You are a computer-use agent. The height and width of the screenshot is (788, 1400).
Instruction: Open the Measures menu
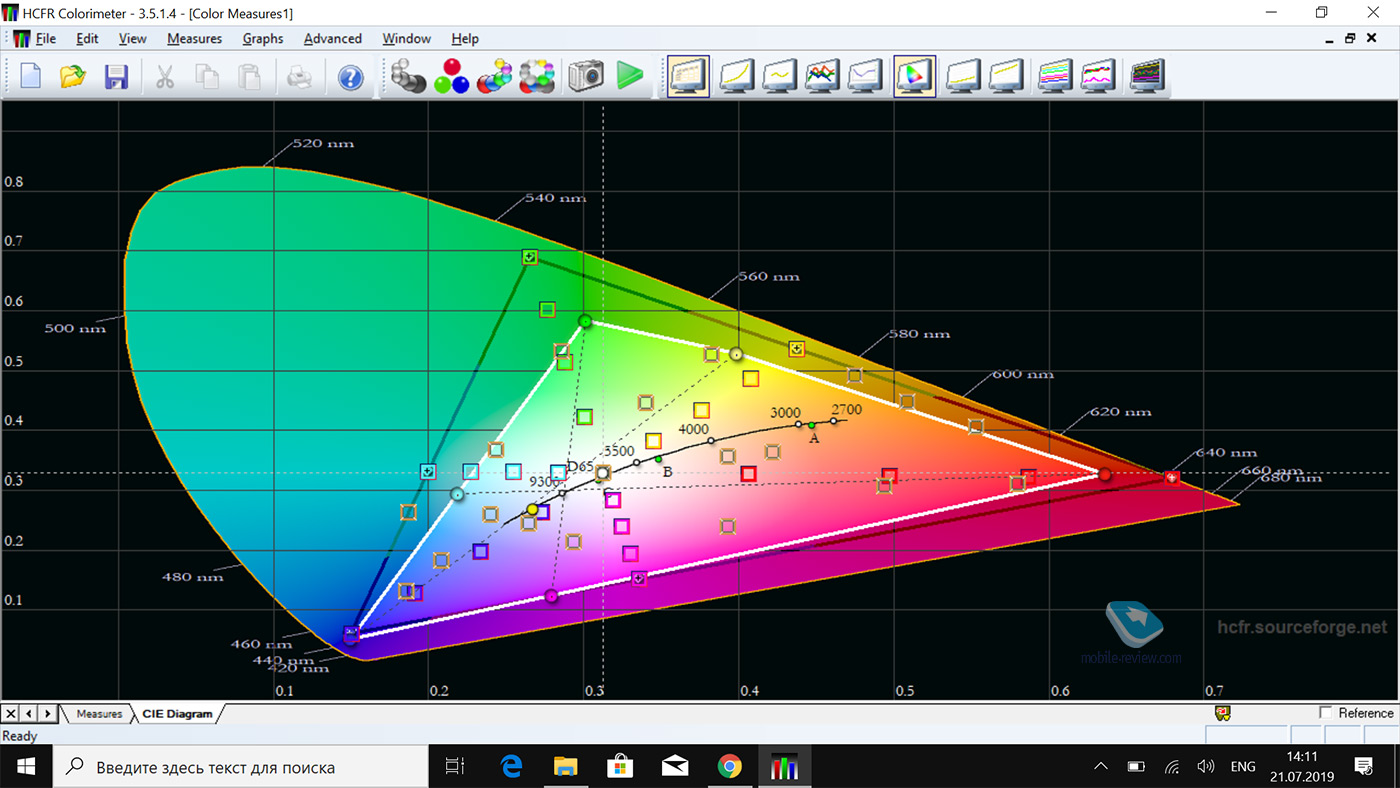[194, 39]
